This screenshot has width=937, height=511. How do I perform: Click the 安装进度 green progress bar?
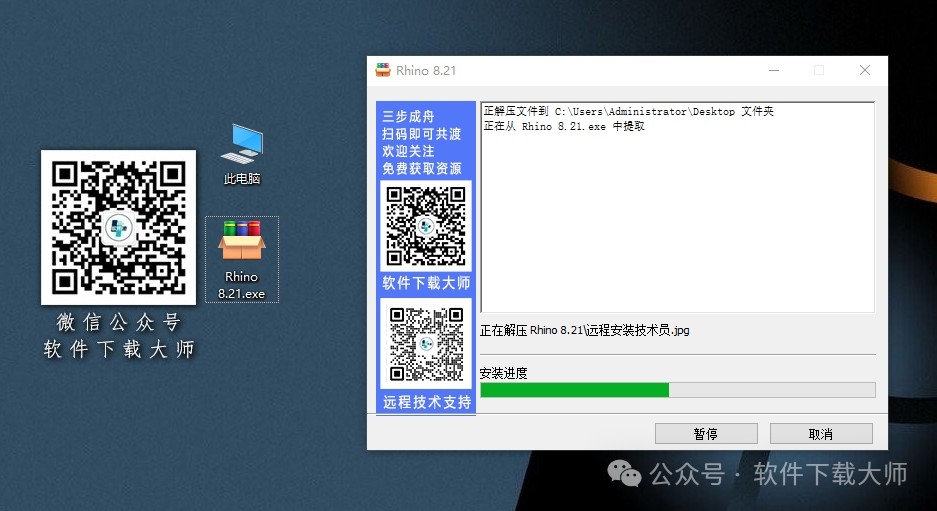pos(678,390)
